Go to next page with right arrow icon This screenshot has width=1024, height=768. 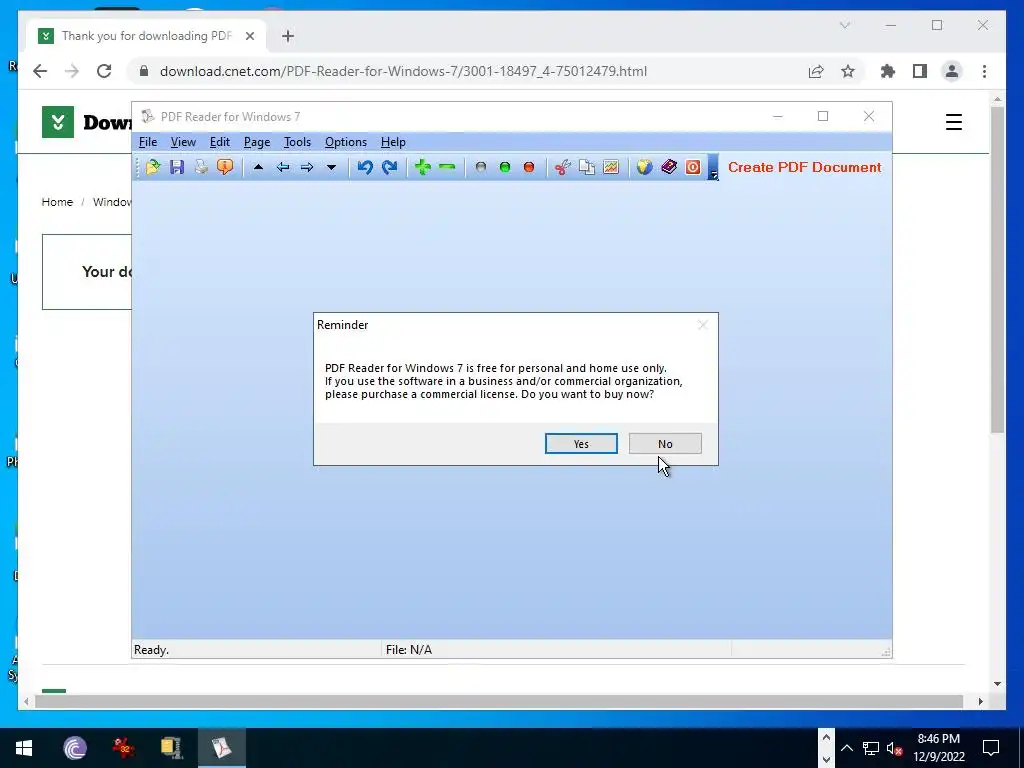[307, 167]
